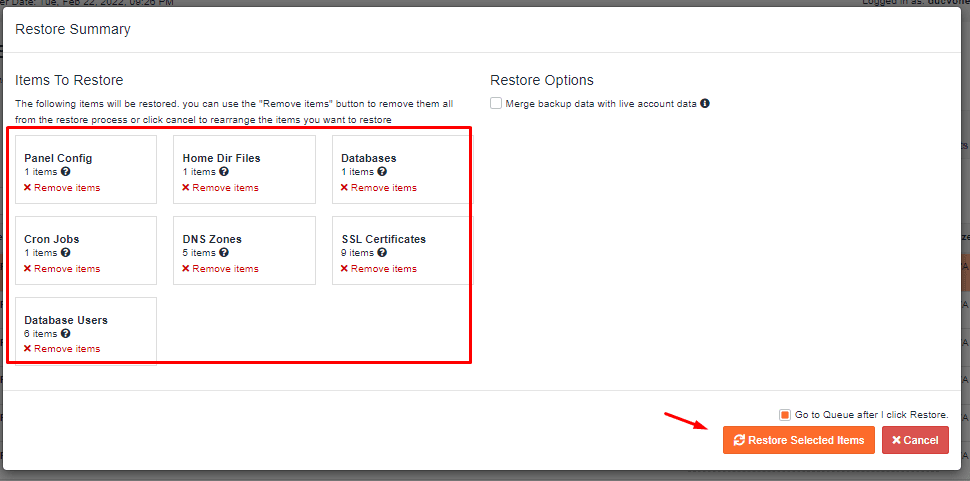Remove items from SSL Certificates

378,269
